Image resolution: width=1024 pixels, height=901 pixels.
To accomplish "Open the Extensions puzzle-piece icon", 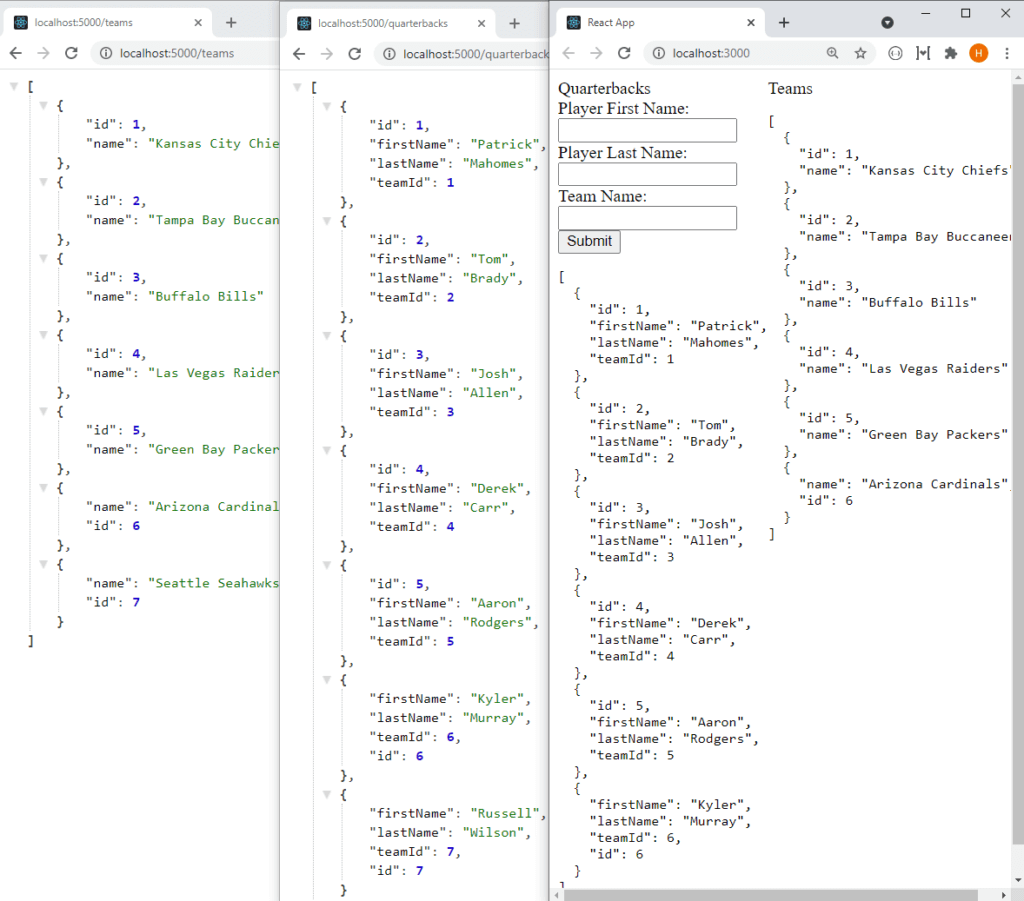I will (x=951, y=53).
